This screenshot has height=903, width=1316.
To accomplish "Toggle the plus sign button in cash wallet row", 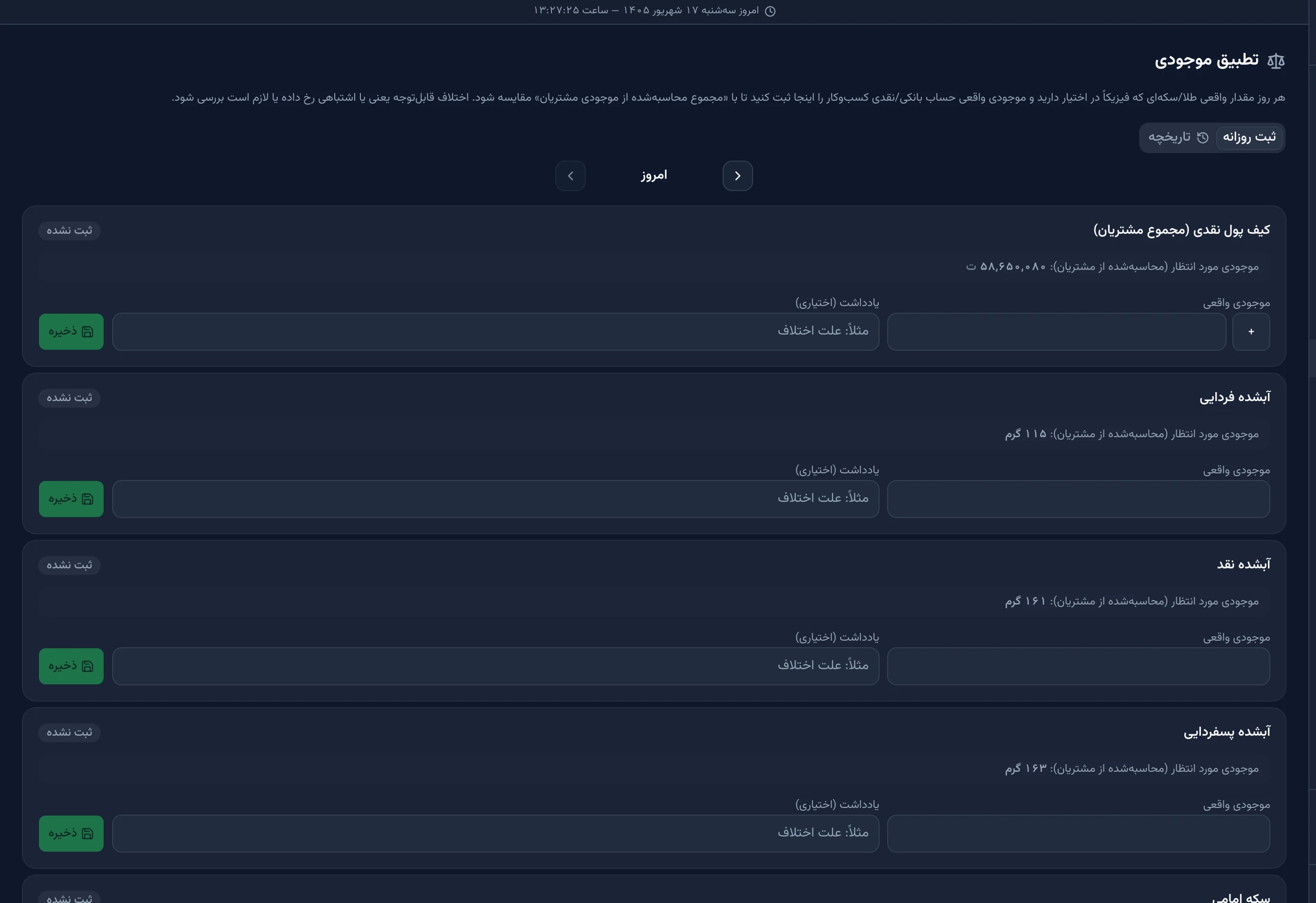I will (x=1251, y=332).
